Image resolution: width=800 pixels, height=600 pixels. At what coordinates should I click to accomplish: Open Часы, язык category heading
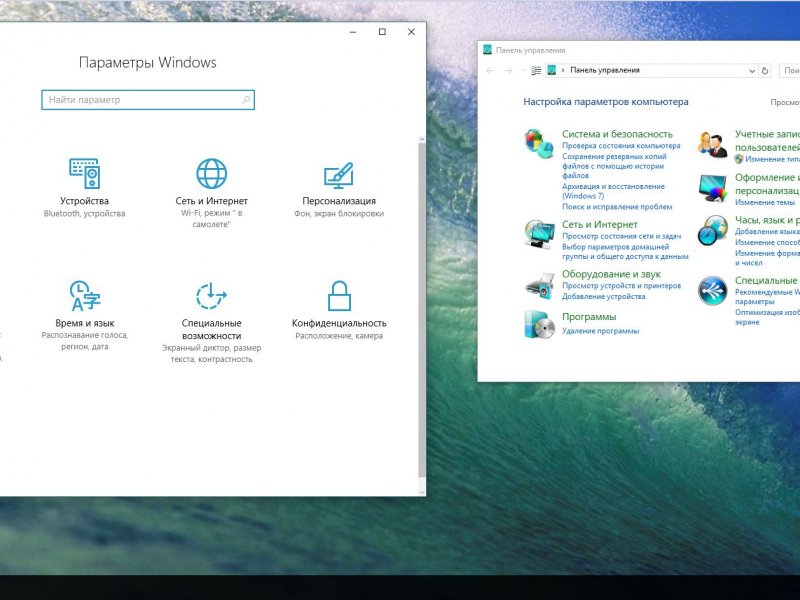767,220
